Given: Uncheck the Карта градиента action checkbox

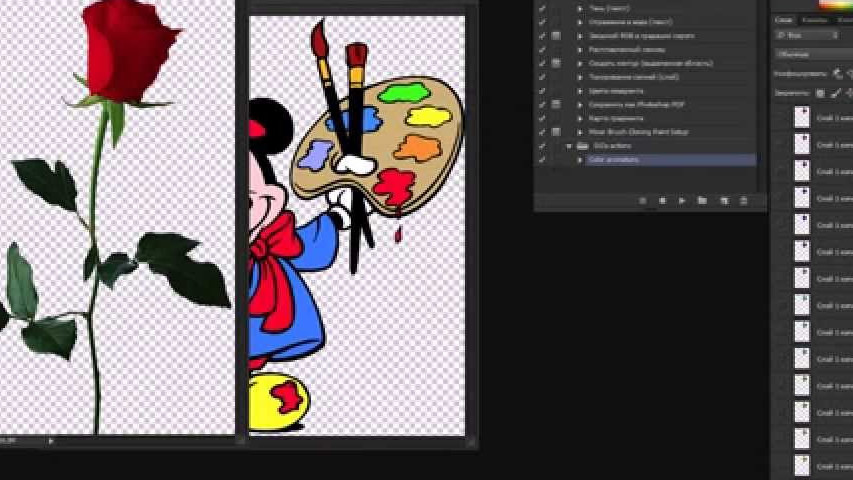Looking at the screenshot, I should pyautogui.click(x=542, y=118).
